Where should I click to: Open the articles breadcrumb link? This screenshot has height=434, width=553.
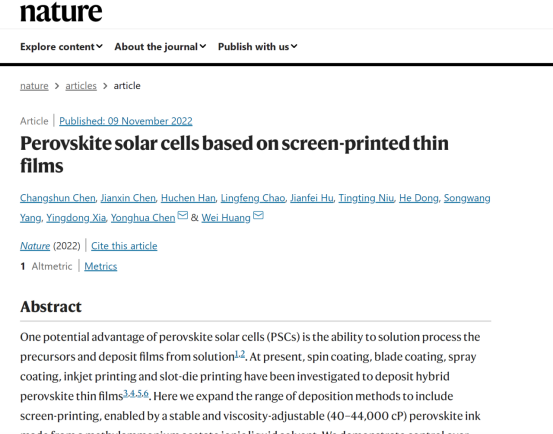click(81, 86)
